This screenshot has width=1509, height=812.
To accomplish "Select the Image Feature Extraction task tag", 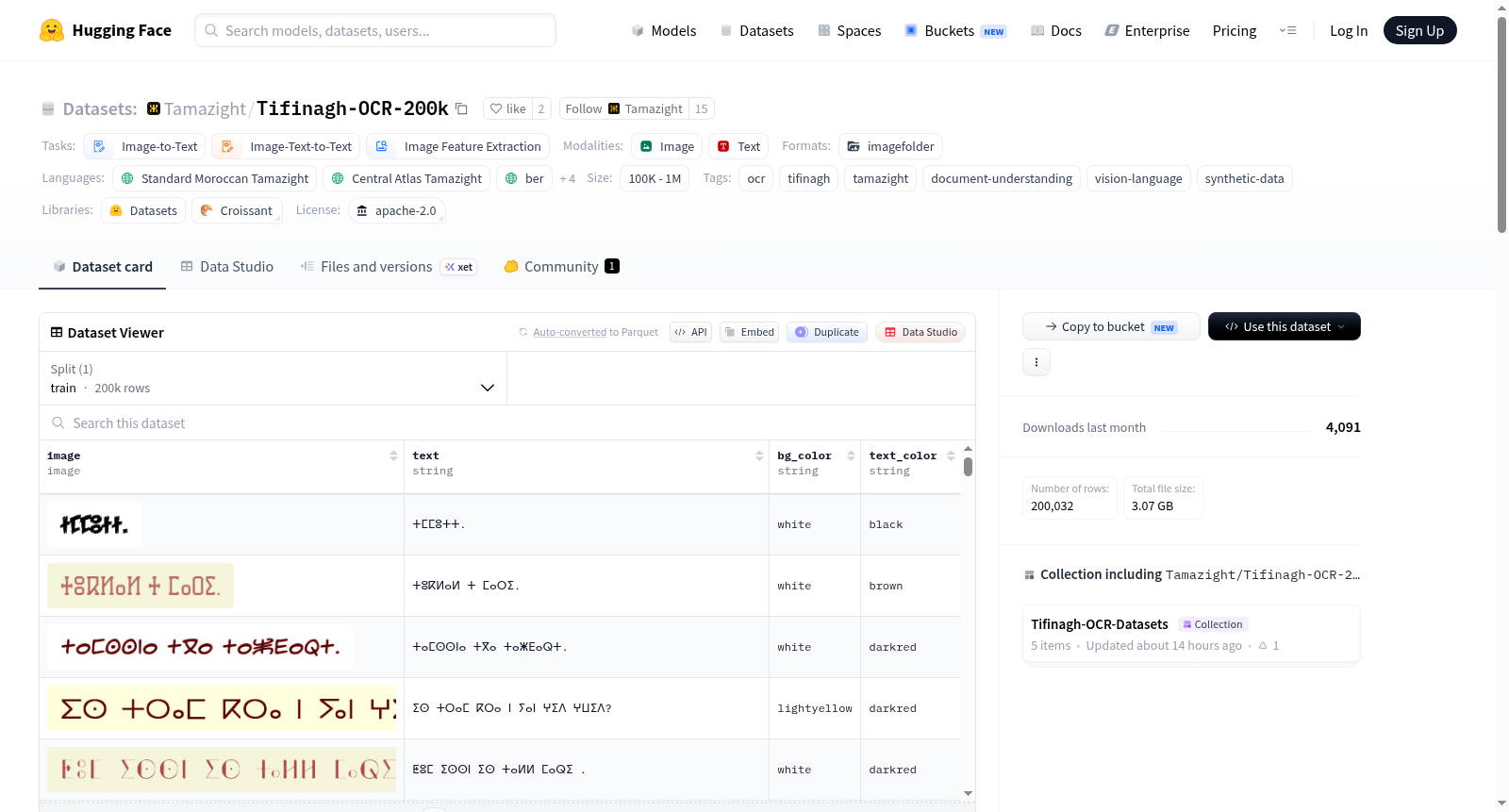I will tap(457, 146).
